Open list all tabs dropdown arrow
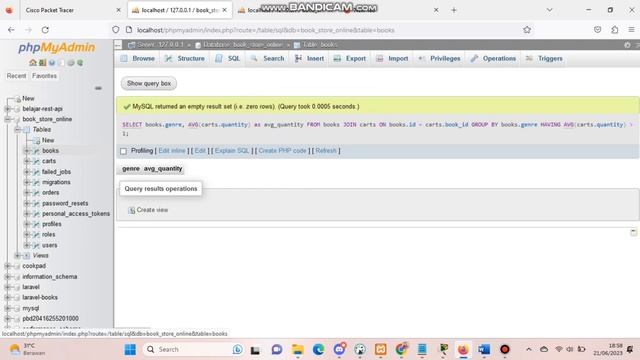640x360 pixels. pyautogui.click(x=549, y=10)
